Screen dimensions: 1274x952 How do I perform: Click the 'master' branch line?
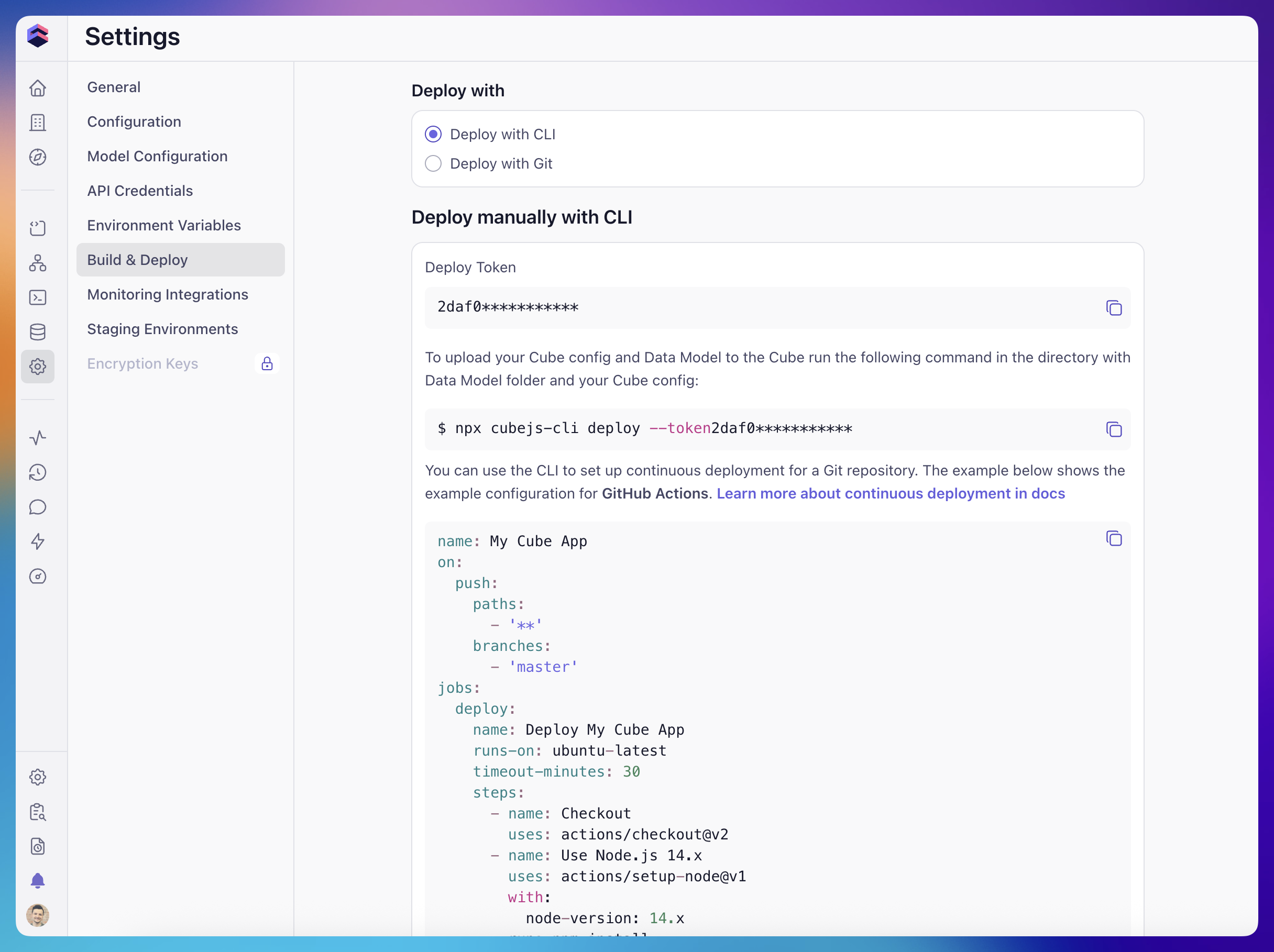pyautogui.click(x=534, y=667)
